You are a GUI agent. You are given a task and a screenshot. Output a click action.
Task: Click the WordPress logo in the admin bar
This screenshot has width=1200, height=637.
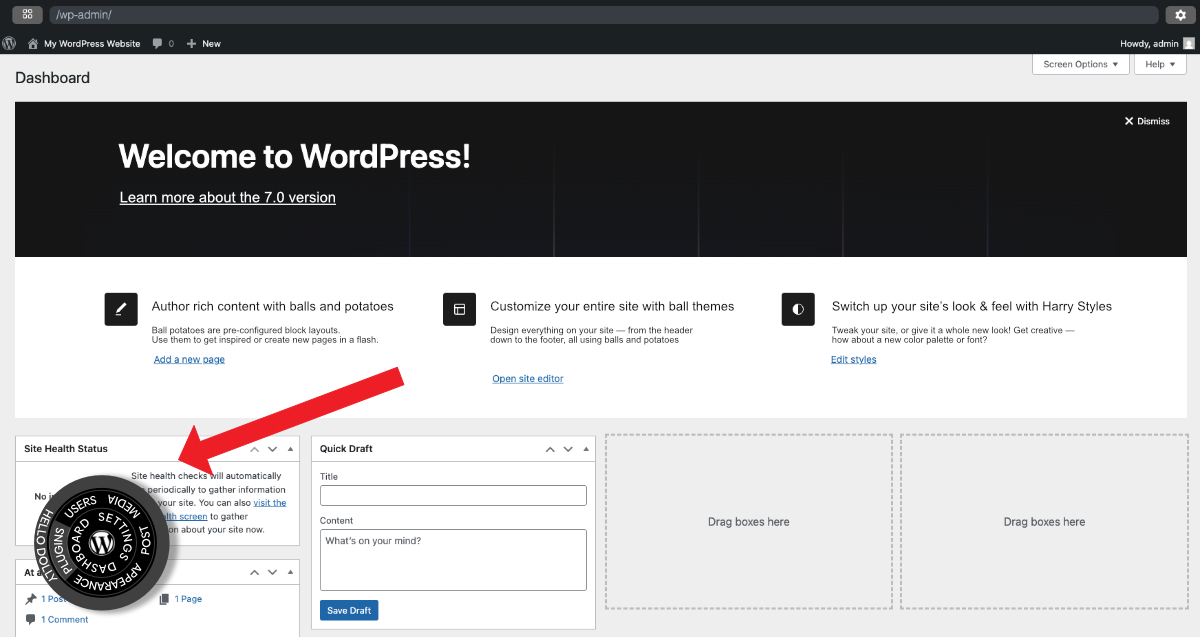point(9,44)
